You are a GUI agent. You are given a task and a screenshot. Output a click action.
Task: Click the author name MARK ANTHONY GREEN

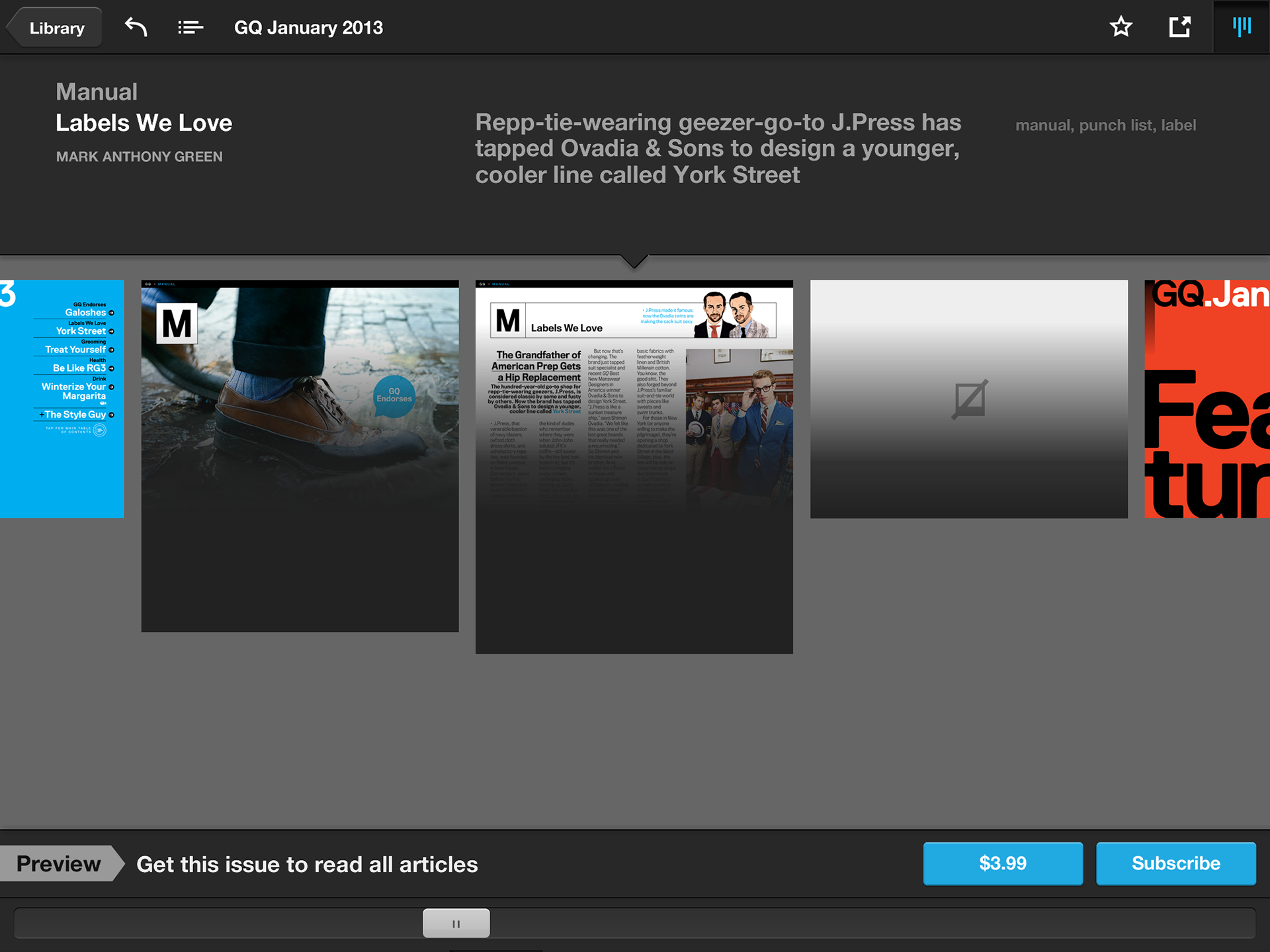point(139,157)
